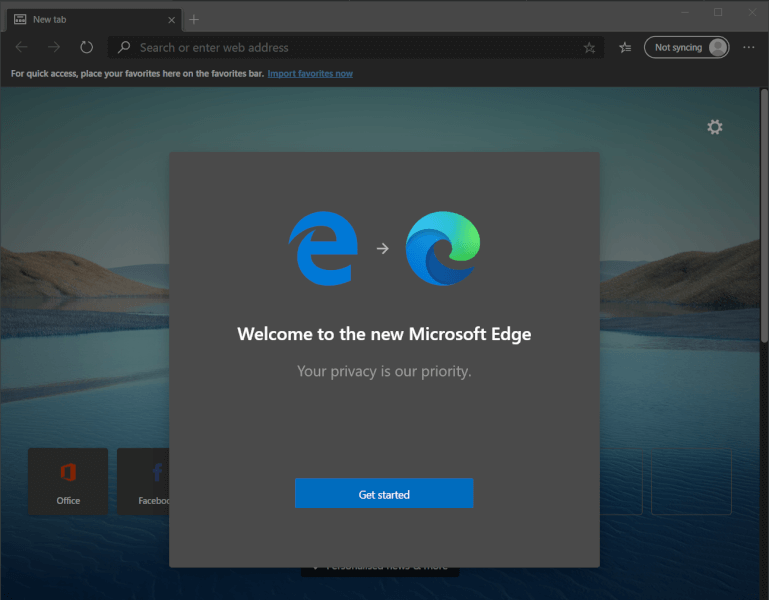Open the Not syncing profile button
The height and width of the screenshot is (600, 769).
click(x=686, y=48)
